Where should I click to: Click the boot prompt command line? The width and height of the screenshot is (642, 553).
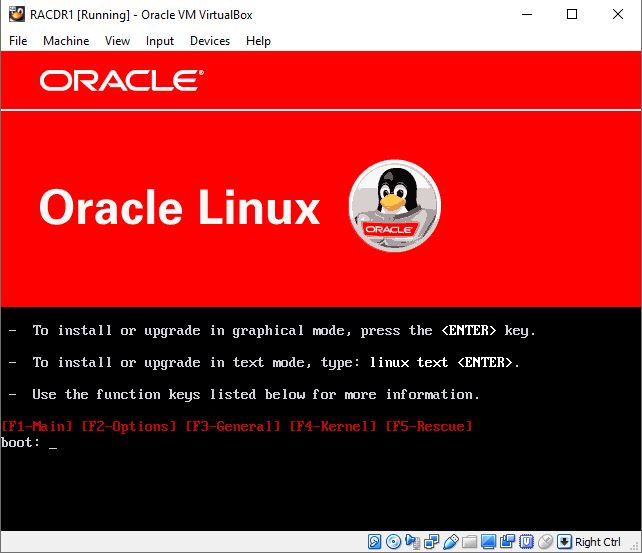29,442
